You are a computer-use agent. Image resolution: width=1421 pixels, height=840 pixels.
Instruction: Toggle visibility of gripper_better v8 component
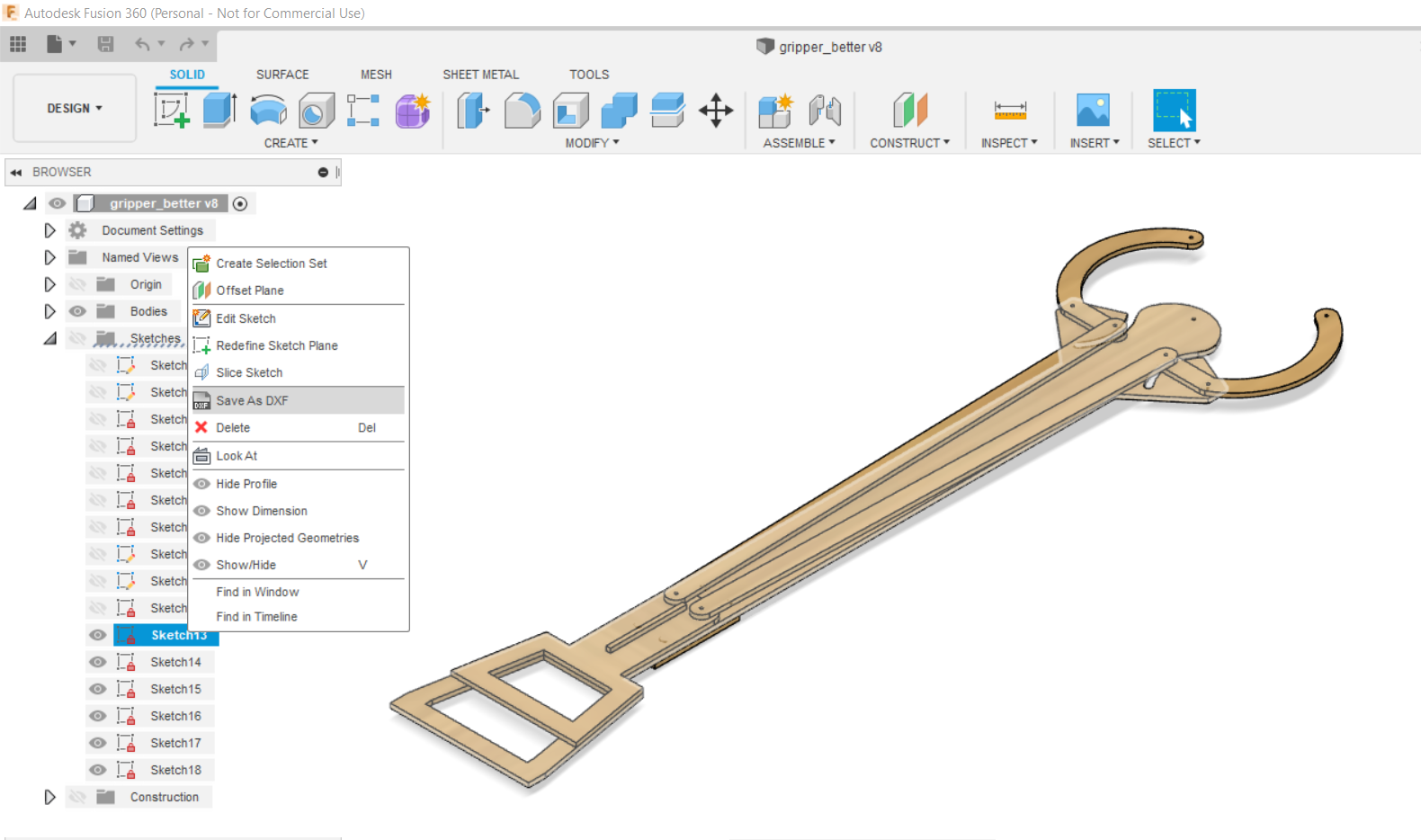point(58,203)
